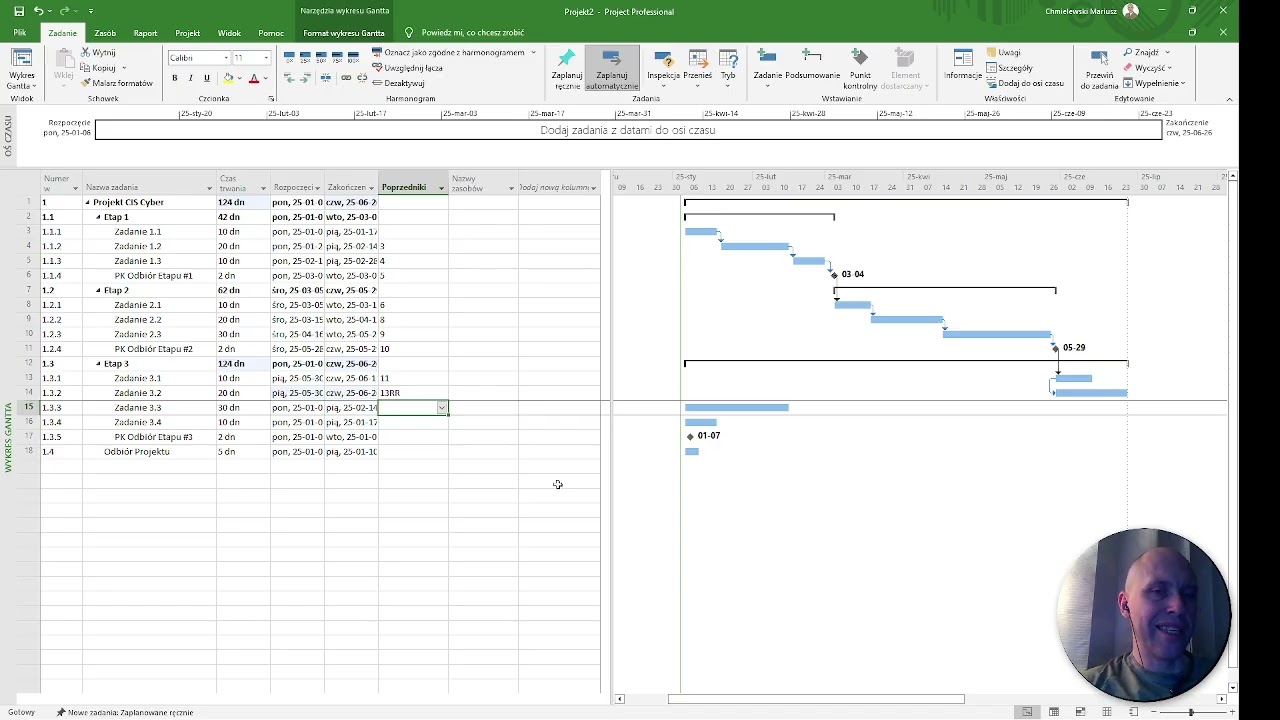
Task: Select the Malarz formatów brush tool
Action: [x=116, y=83]
